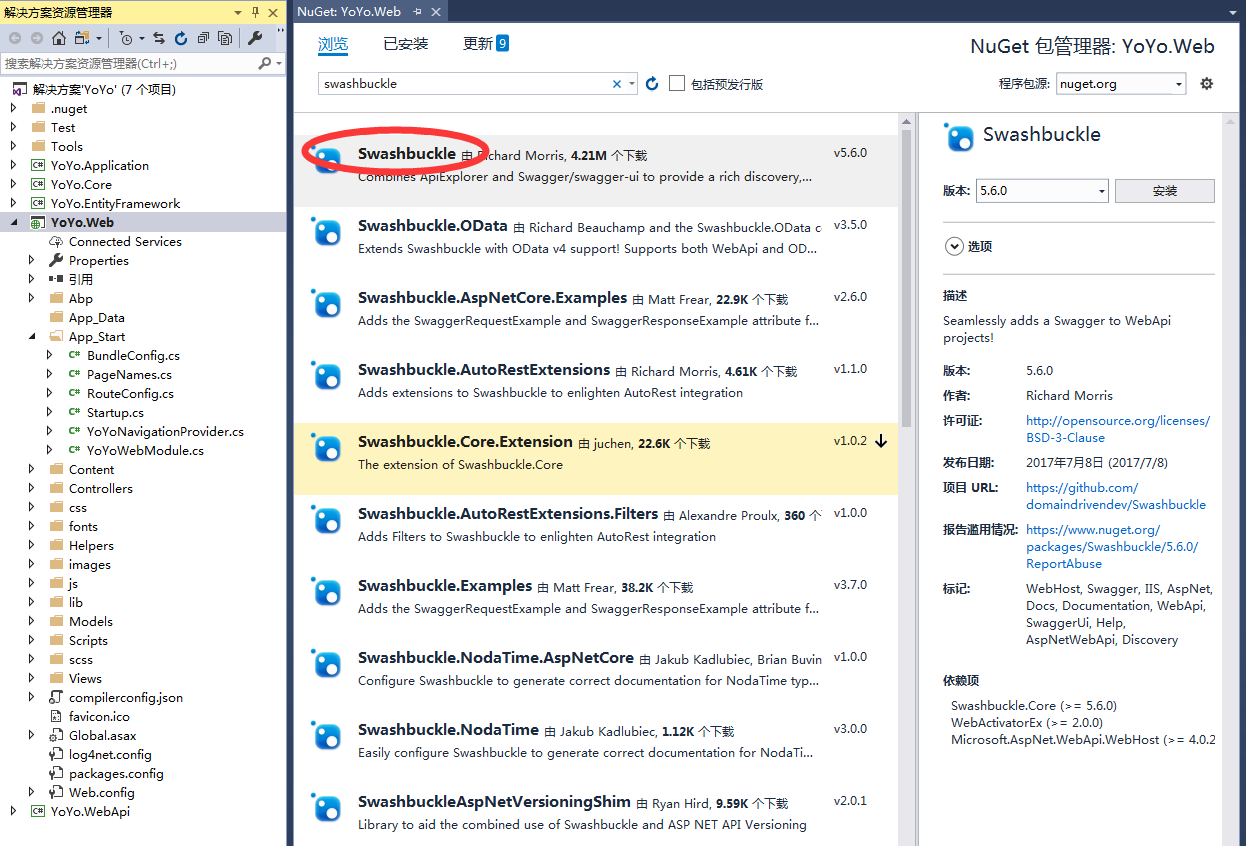Click the download arrow on Swashbuckle.Core.Extension
The width and height of the screenshot is (1246, 846).
pos(881,441)
